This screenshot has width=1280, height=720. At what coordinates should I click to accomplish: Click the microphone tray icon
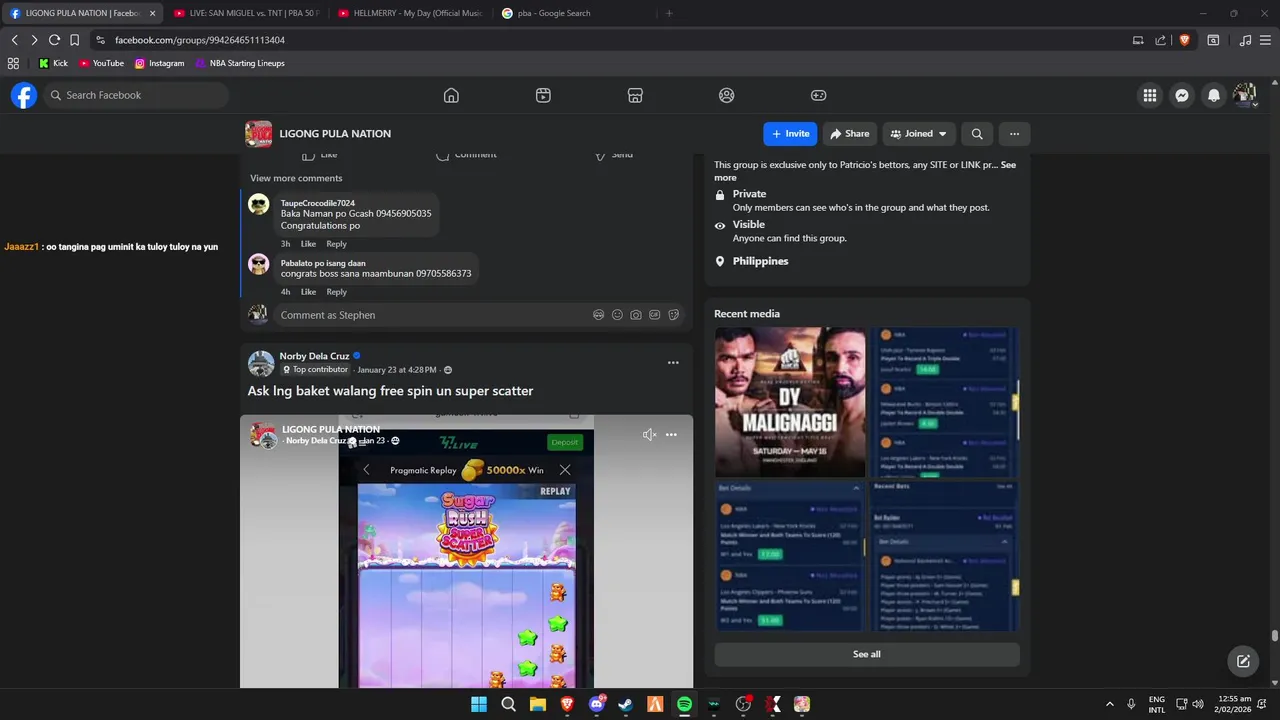tap(1131, 704)
